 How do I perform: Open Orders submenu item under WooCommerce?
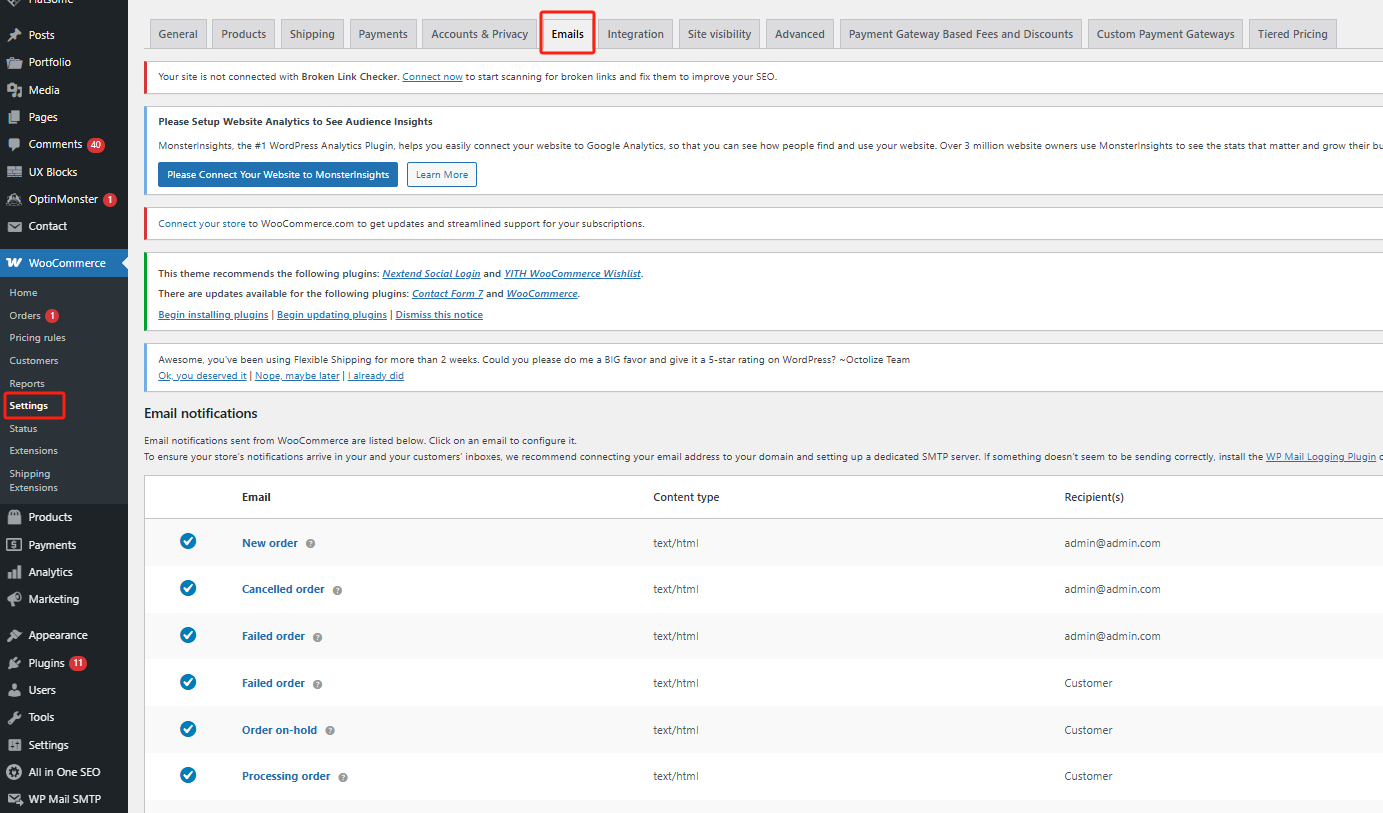click(x=25, y=316)
